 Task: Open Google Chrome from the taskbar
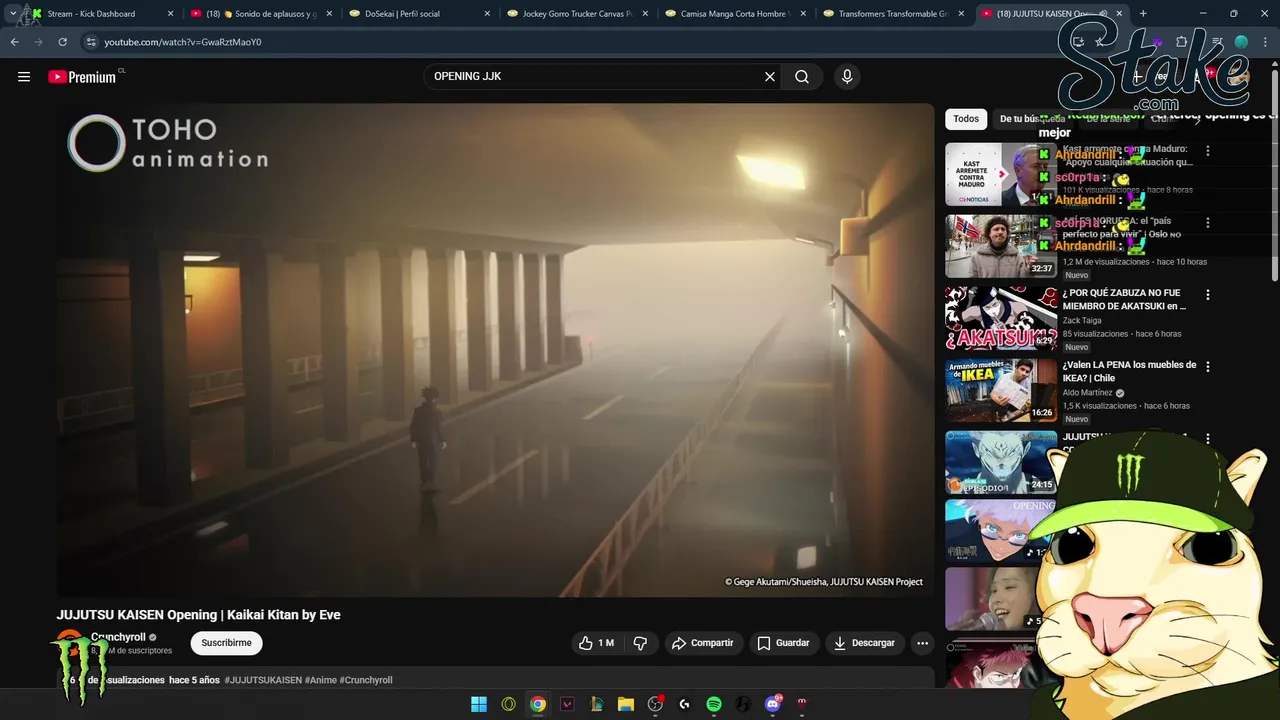click(538, 704)
